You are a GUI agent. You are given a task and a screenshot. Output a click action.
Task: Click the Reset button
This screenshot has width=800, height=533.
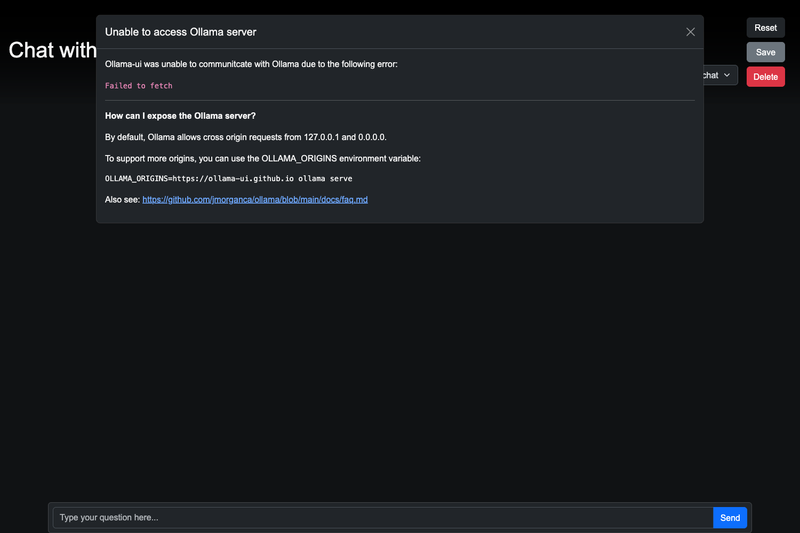click(x=765, y=28)
